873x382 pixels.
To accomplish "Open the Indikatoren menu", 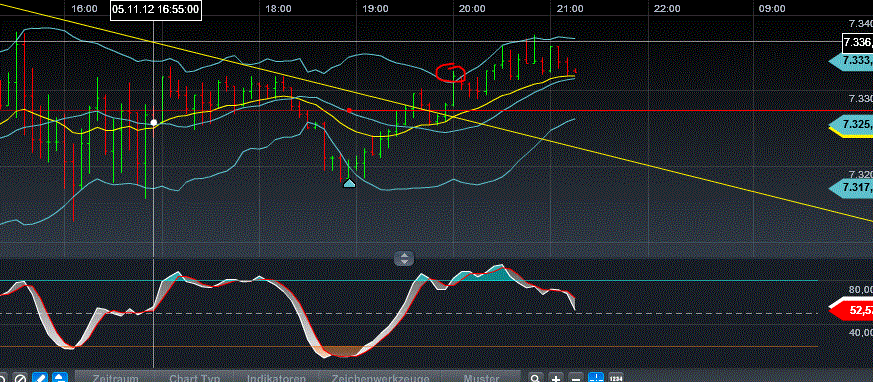I will [x=276, y=378].
